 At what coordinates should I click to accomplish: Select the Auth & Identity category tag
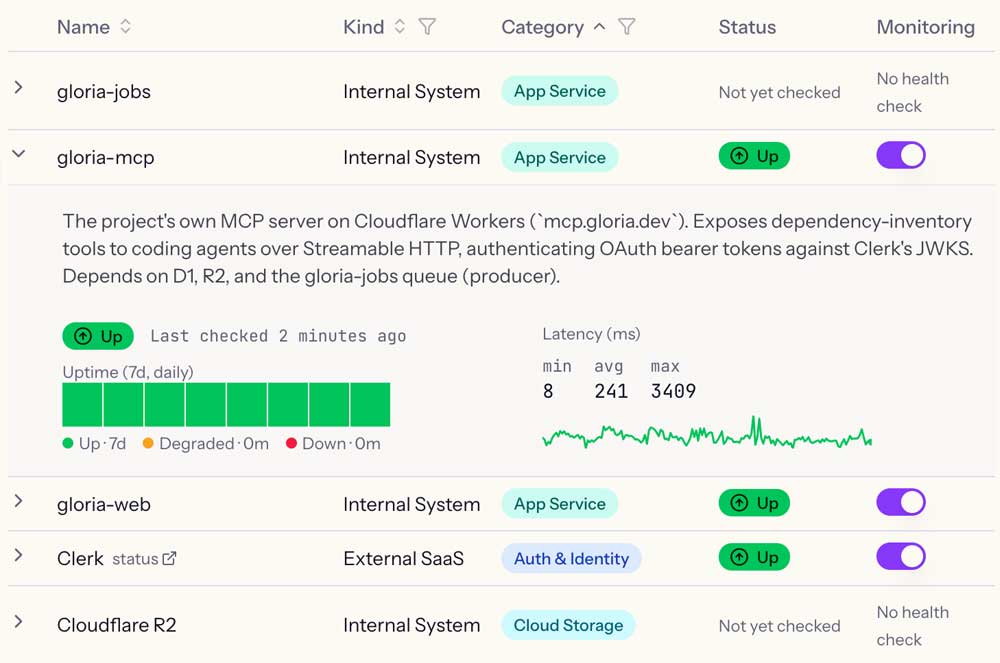(571, 559)
